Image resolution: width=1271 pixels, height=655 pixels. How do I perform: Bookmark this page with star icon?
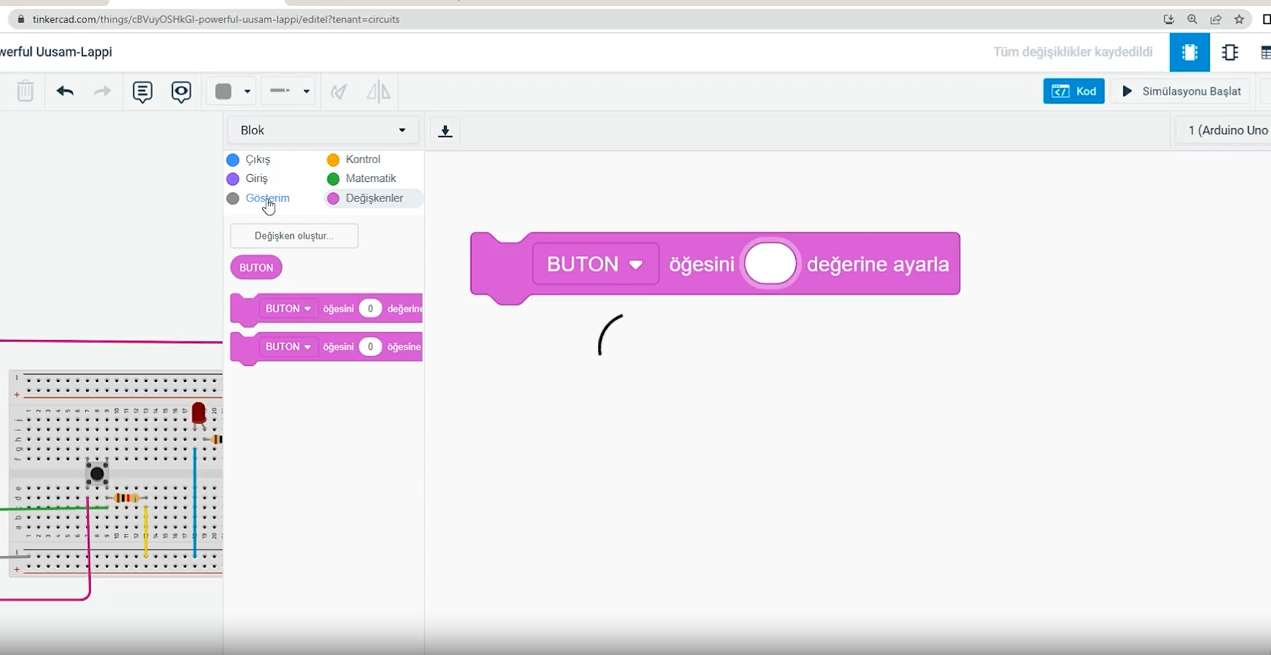[1239, 19]
